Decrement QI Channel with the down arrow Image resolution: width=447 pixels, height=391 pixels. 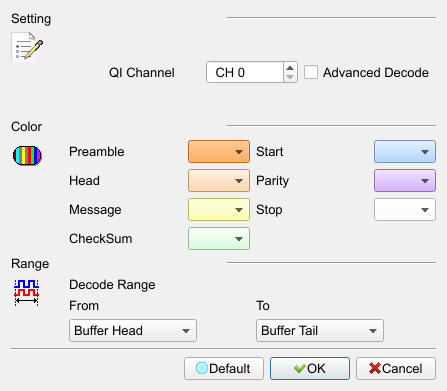(x=290, y=77)
